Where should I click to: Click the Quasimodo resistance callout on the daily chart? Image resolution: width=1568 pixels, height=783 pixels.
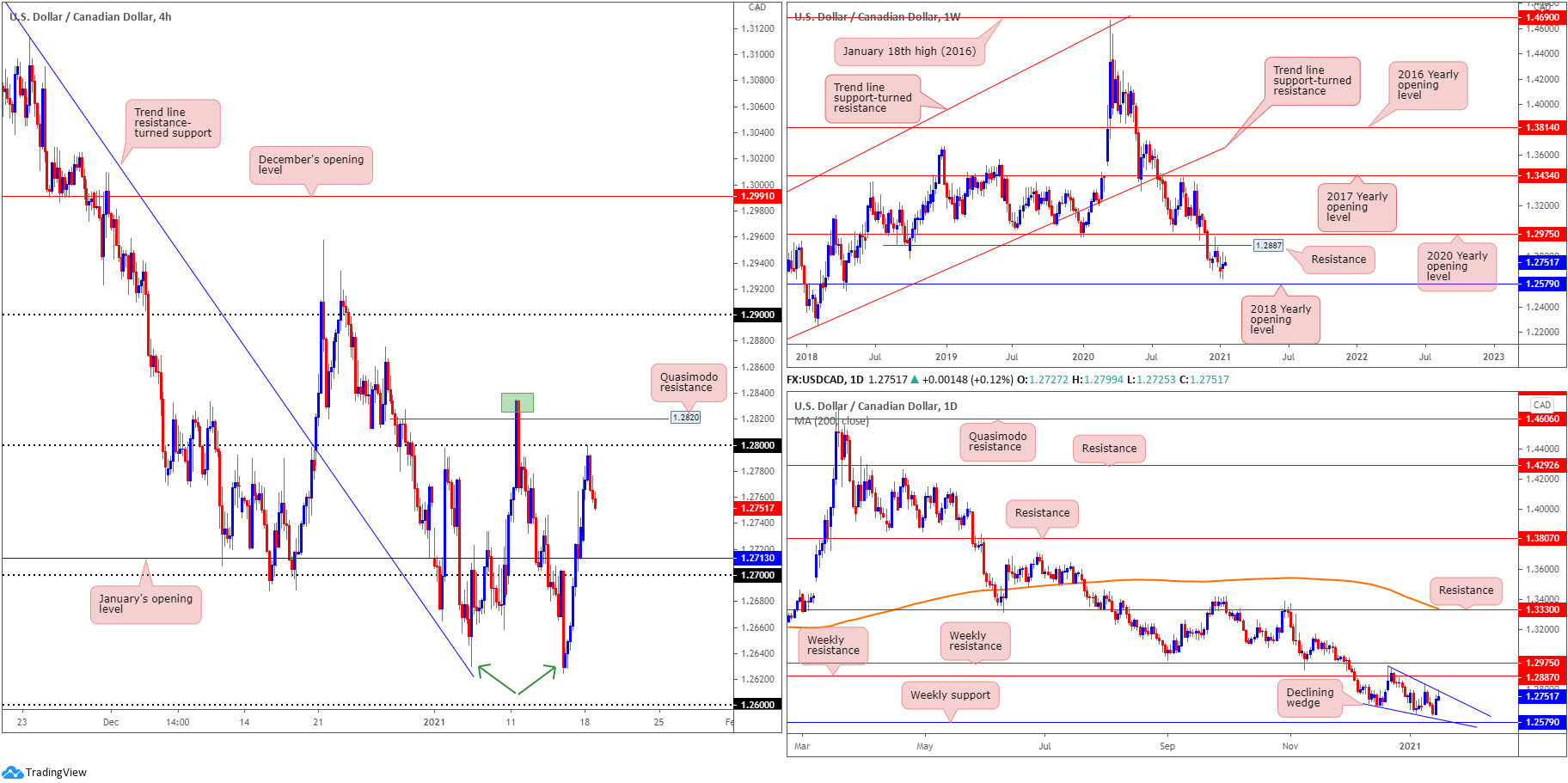pos(997,442)
